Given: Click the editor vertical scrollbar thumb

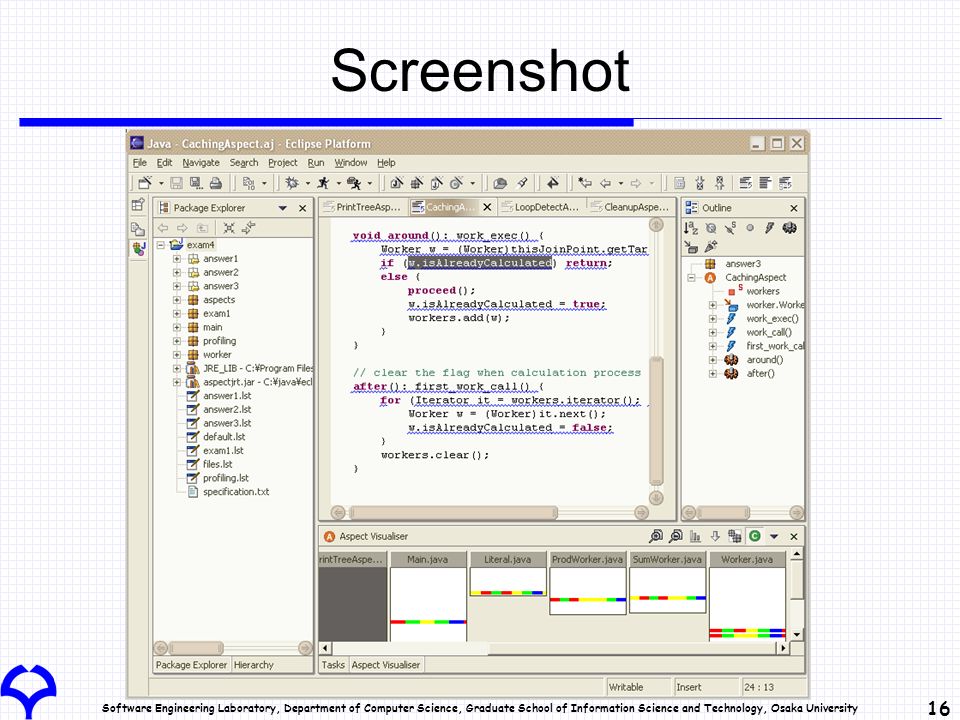Looking at the screenshot, I should tap(656, 421).
